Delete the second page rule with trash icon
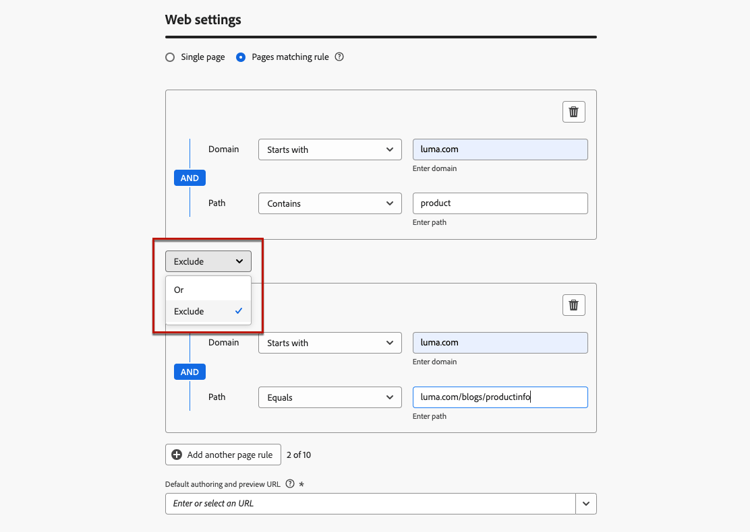Screen dimensions: 750x532 [573, 305]
